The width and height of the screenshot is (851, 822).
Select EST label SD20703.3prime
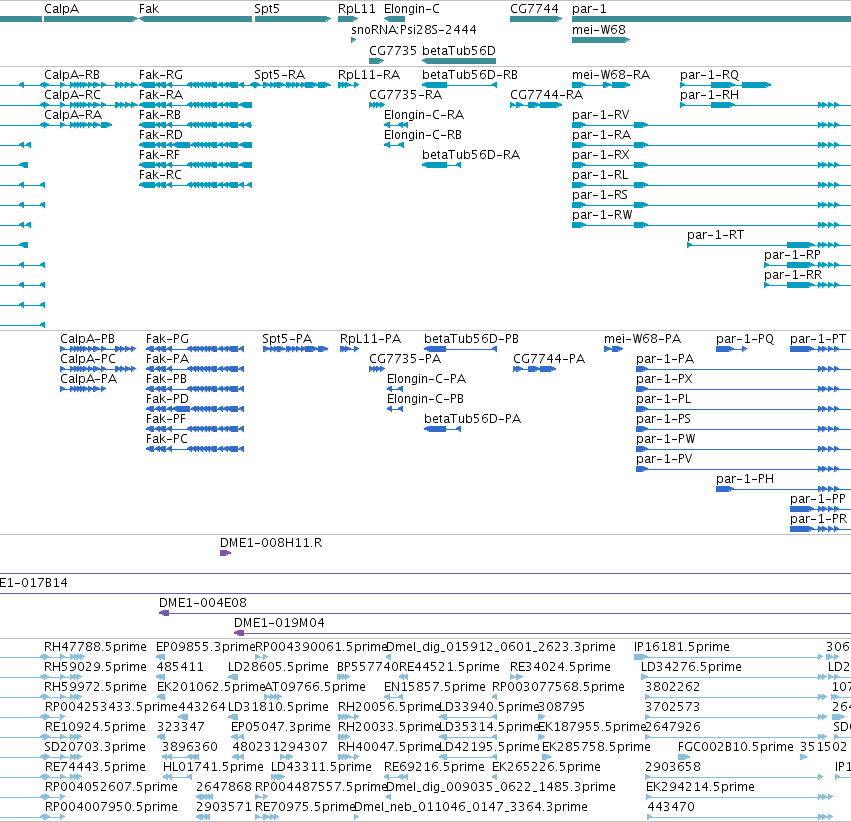coord(95,747)
